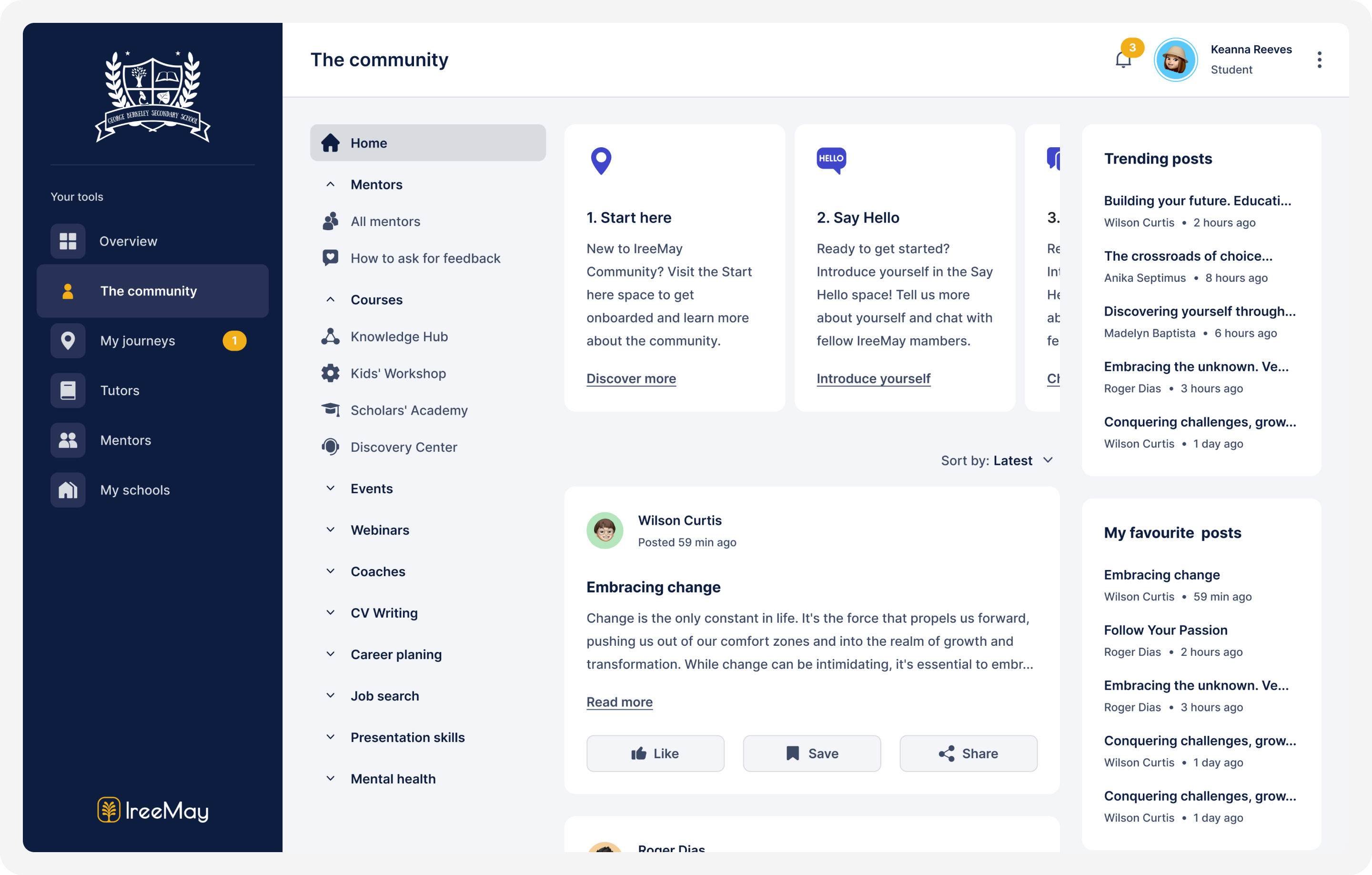
Task: Expand the CV Writing section
Action: (331, 613)
